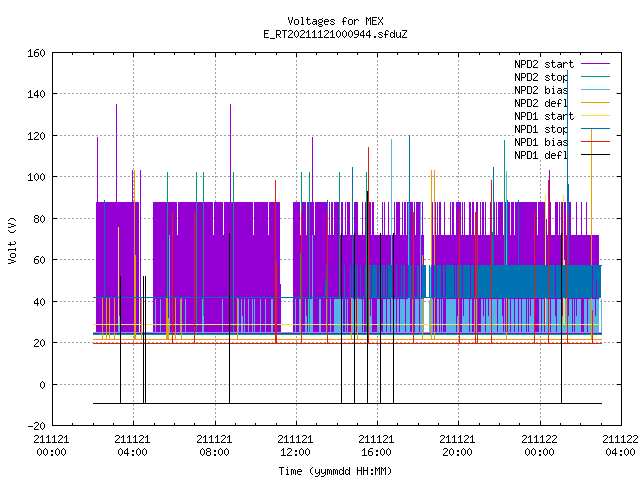Image resolution: width=640 pixels, height=480 pixels.
Task: Click the NPD2 start purple legend line
Action: click(595, 64)
